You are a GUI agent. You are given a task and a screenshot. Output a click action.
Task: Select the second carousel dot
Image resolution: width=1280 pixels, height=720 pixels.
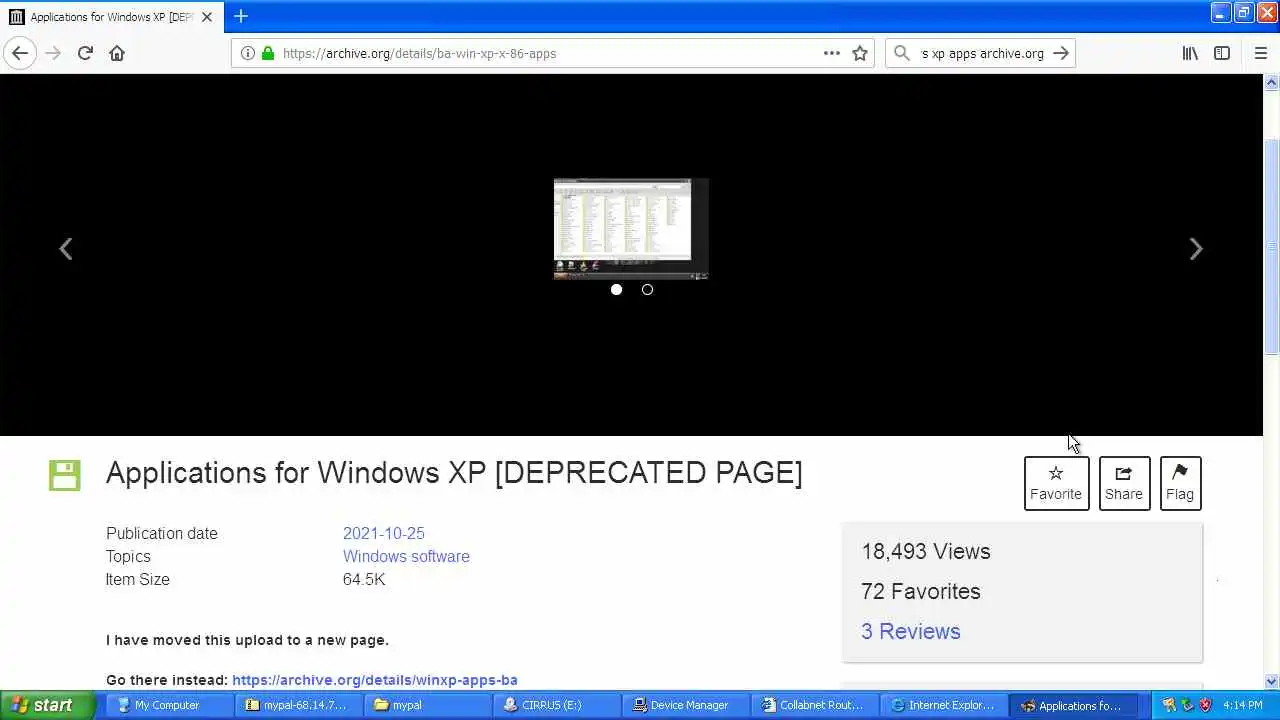[647, 289]
